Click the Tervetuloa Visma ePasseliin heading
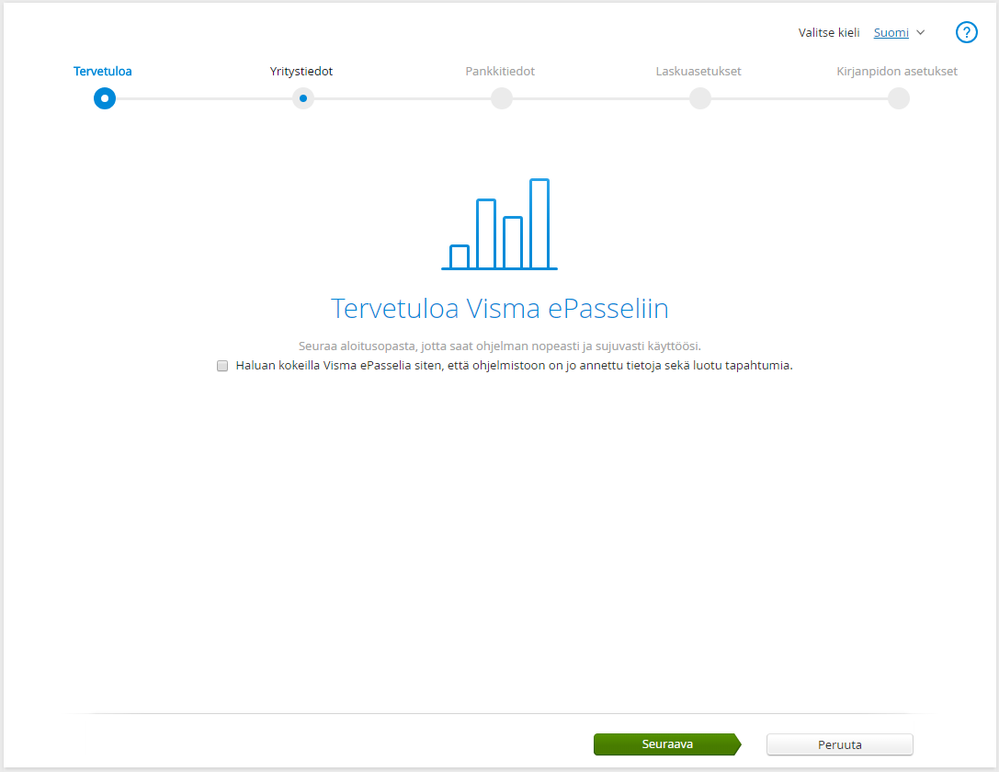Screen dimensions: 999x772 [x=500, y=308]
